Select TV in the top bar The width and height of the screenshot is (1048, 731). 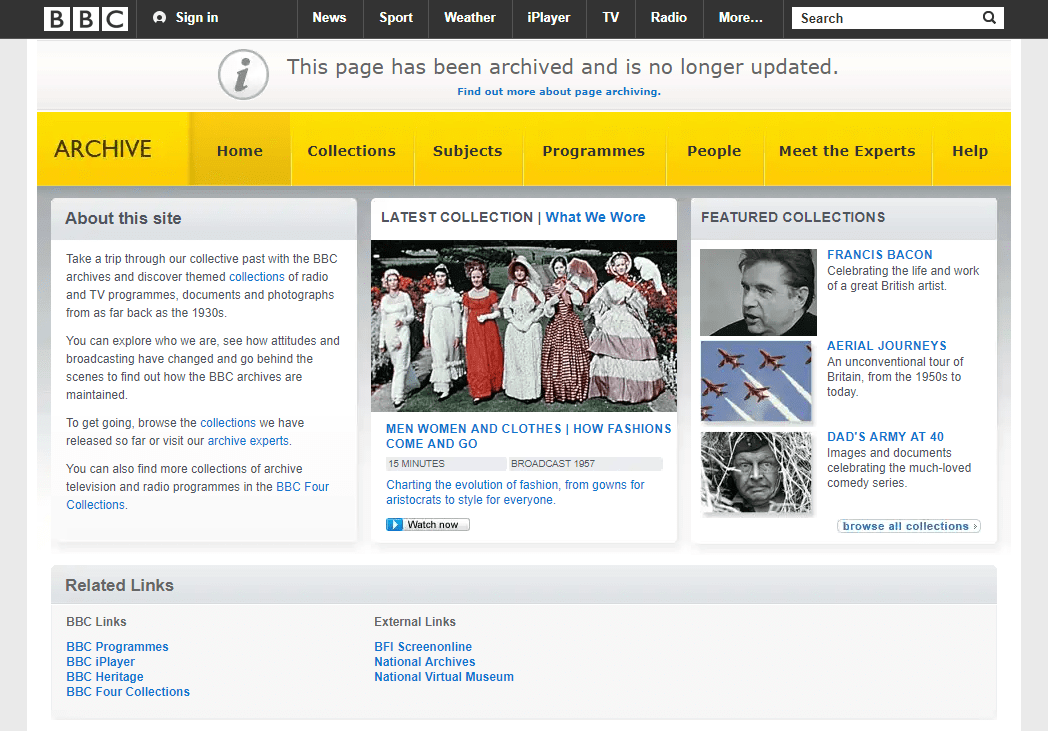click(610, 17)
